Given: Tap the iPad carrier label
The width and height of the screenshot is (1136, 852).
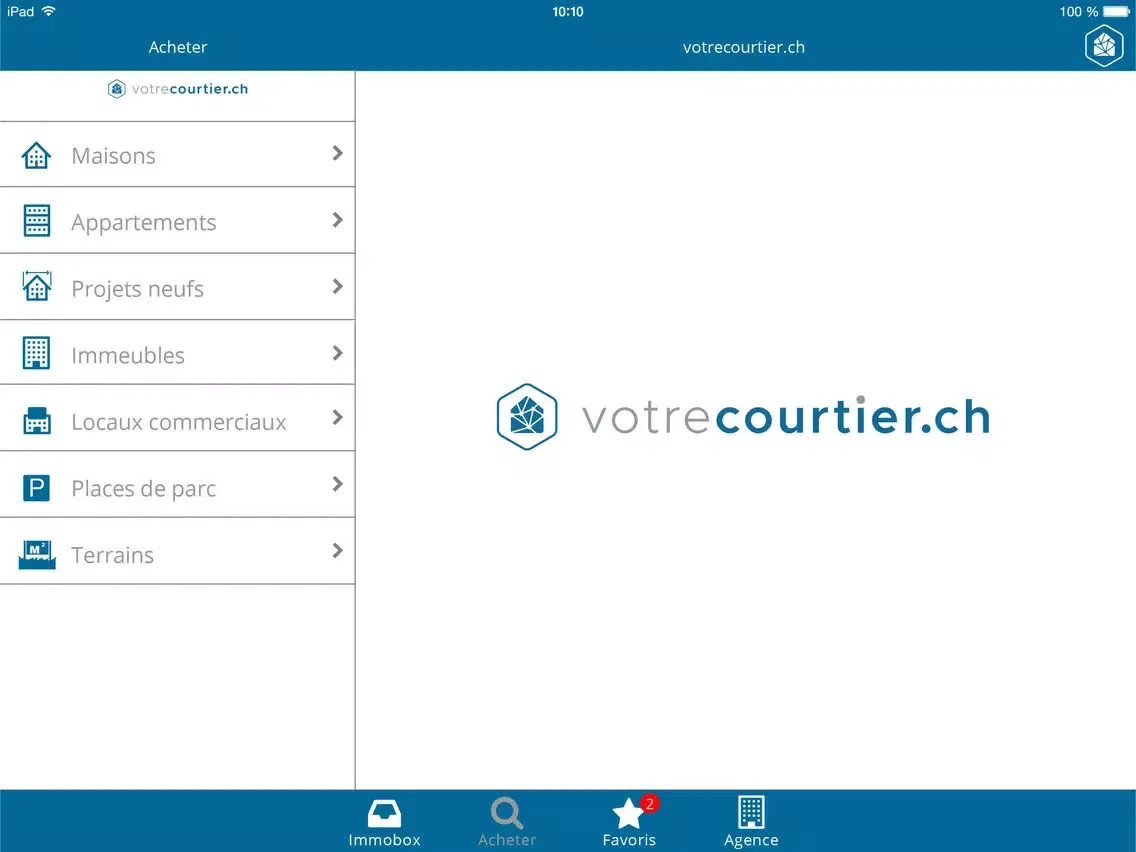Looking at the screenshot, I should point(20,12).
